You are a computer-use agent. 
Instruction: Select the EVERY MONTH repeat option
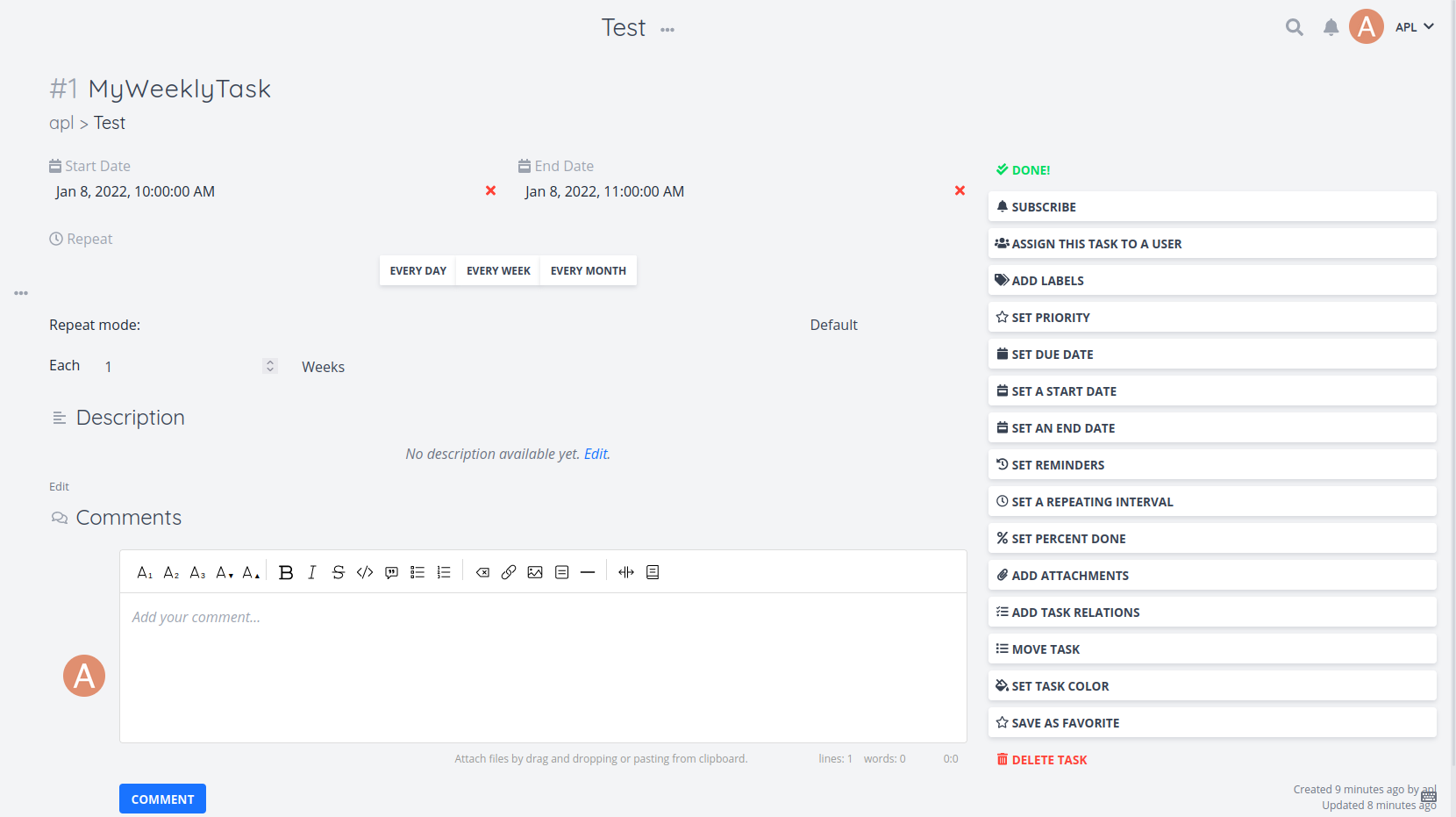pyautogui.click(x=588, y=270)
